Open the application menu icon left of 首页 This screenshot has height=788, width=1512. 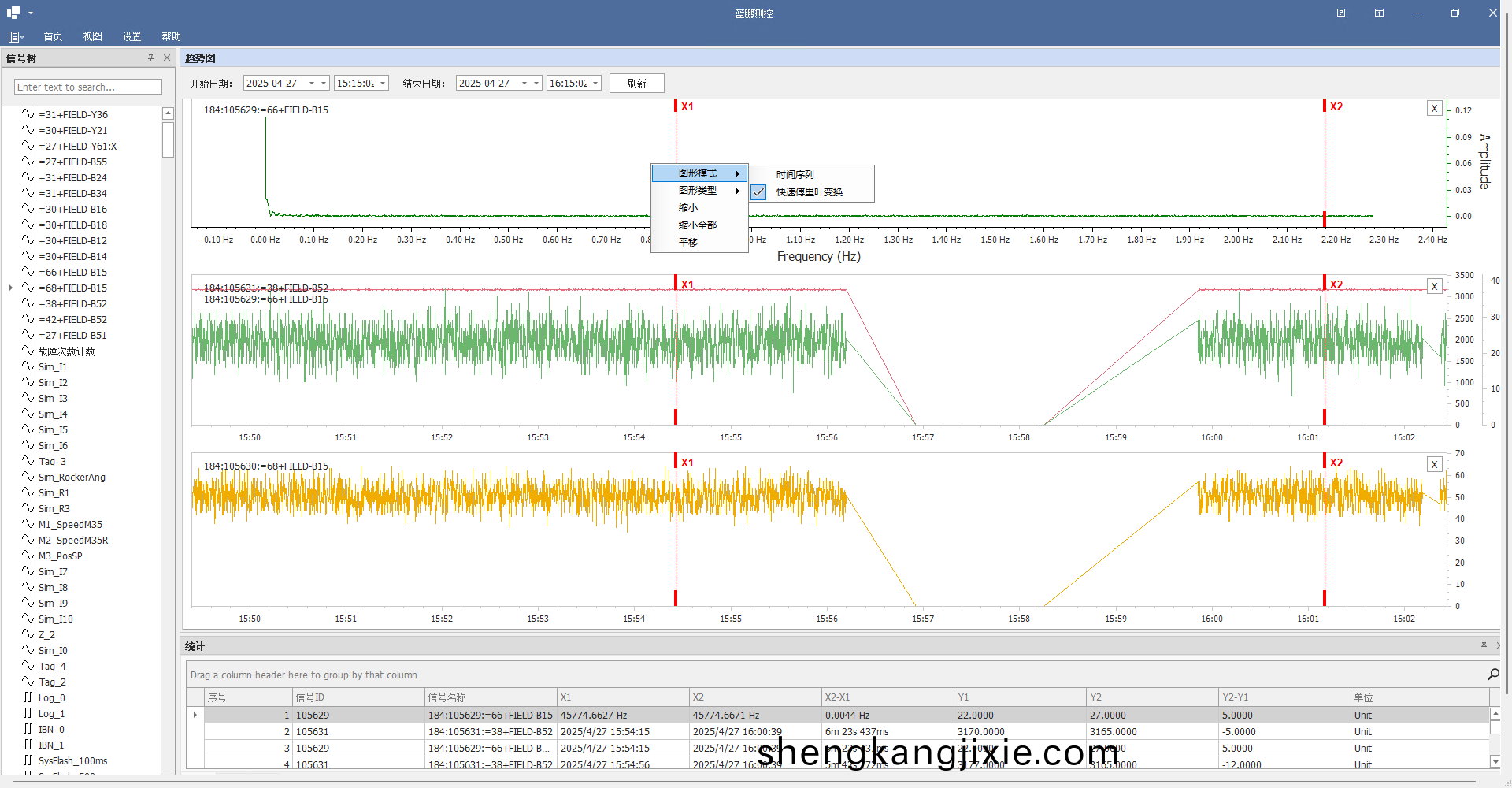tap(15, 36)
